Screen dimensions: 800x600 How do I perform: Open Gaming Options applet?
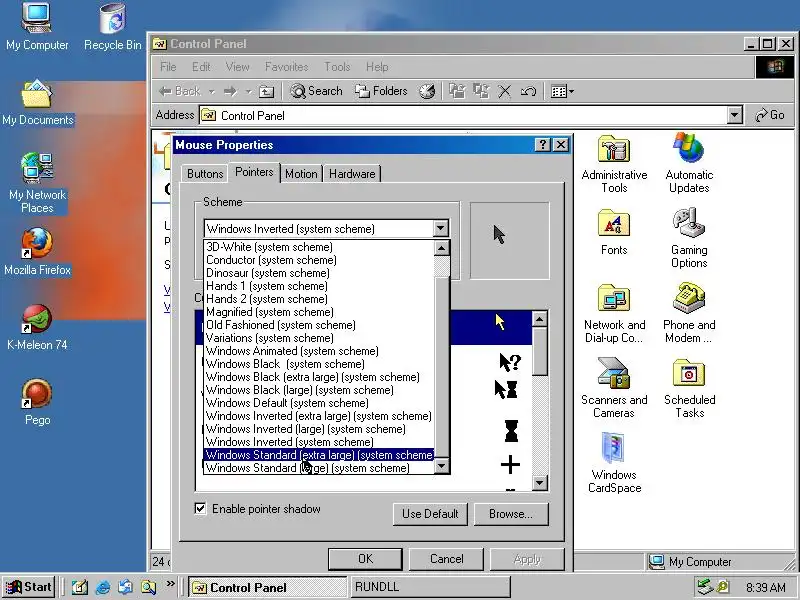point(689,238)
